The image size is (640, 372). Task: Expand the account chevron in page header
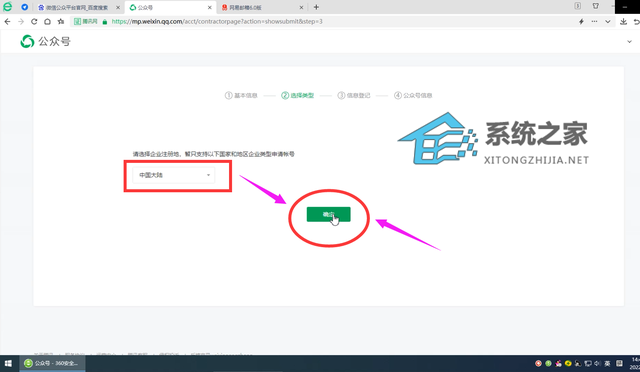629,42
